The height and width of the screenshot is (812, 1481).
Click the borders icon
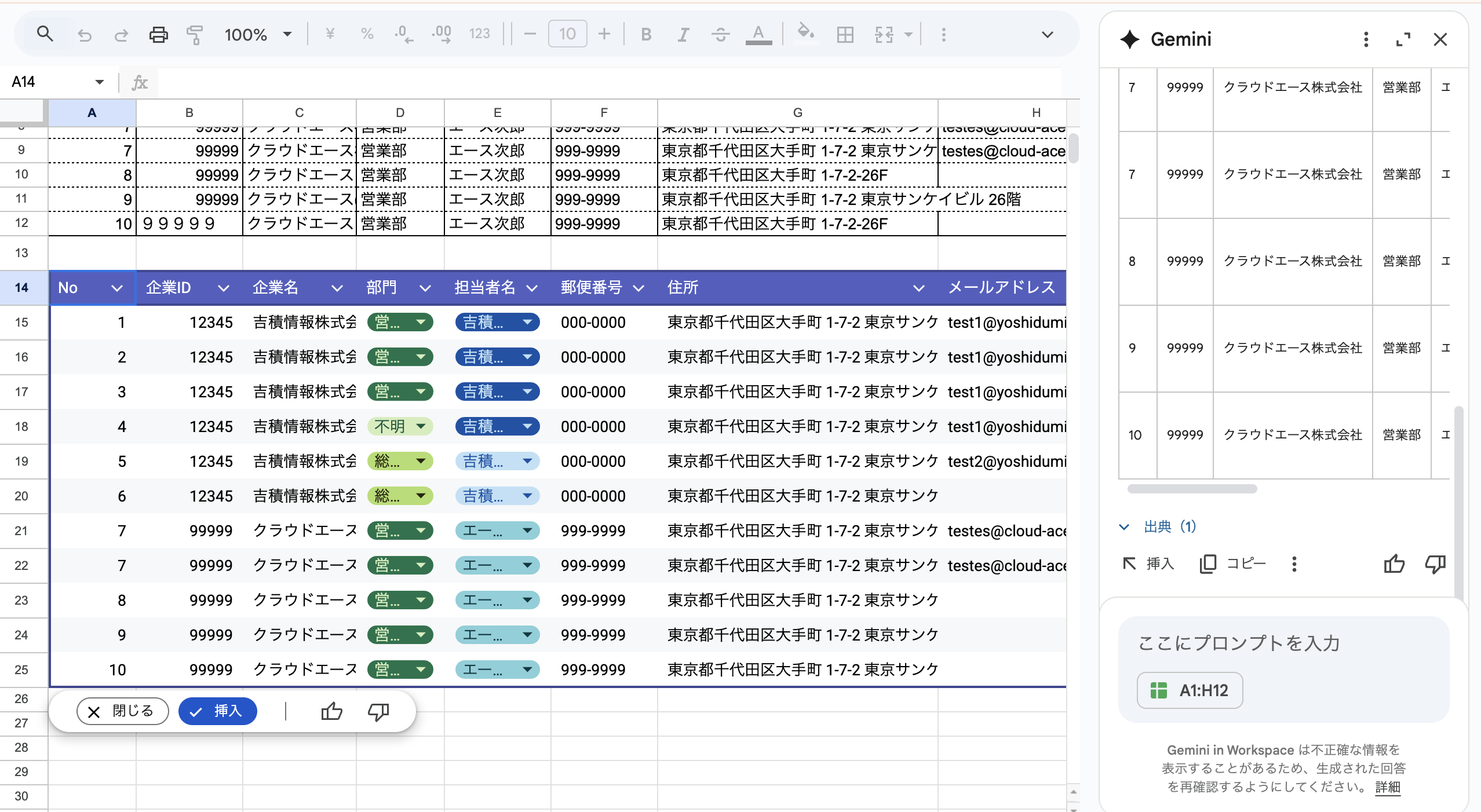[845, 35]
